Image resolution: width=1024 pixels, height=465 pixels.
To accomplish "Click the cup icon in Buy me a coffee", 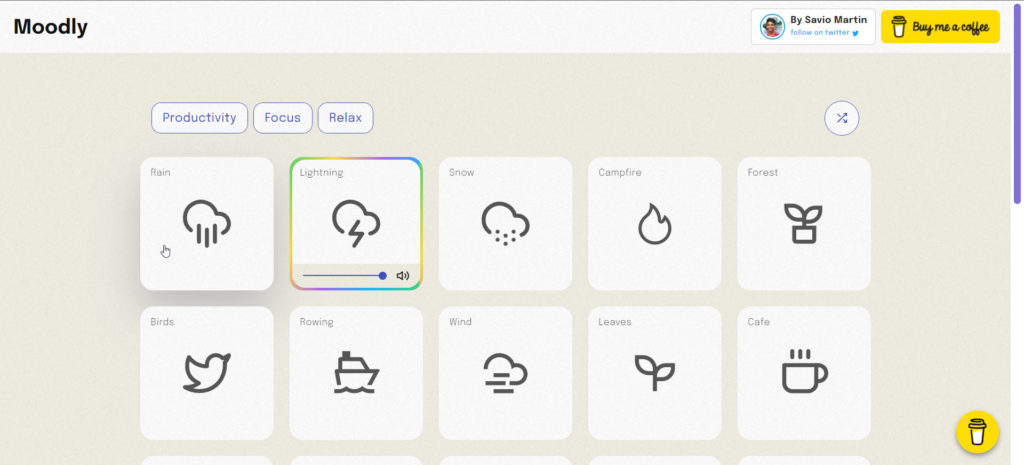I will pos(899,27).
